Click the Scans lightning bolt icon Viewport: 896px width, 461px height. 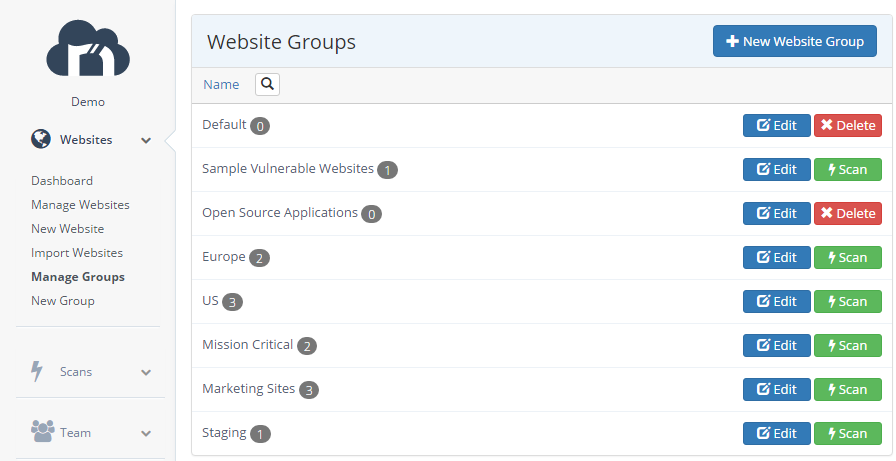37,371
